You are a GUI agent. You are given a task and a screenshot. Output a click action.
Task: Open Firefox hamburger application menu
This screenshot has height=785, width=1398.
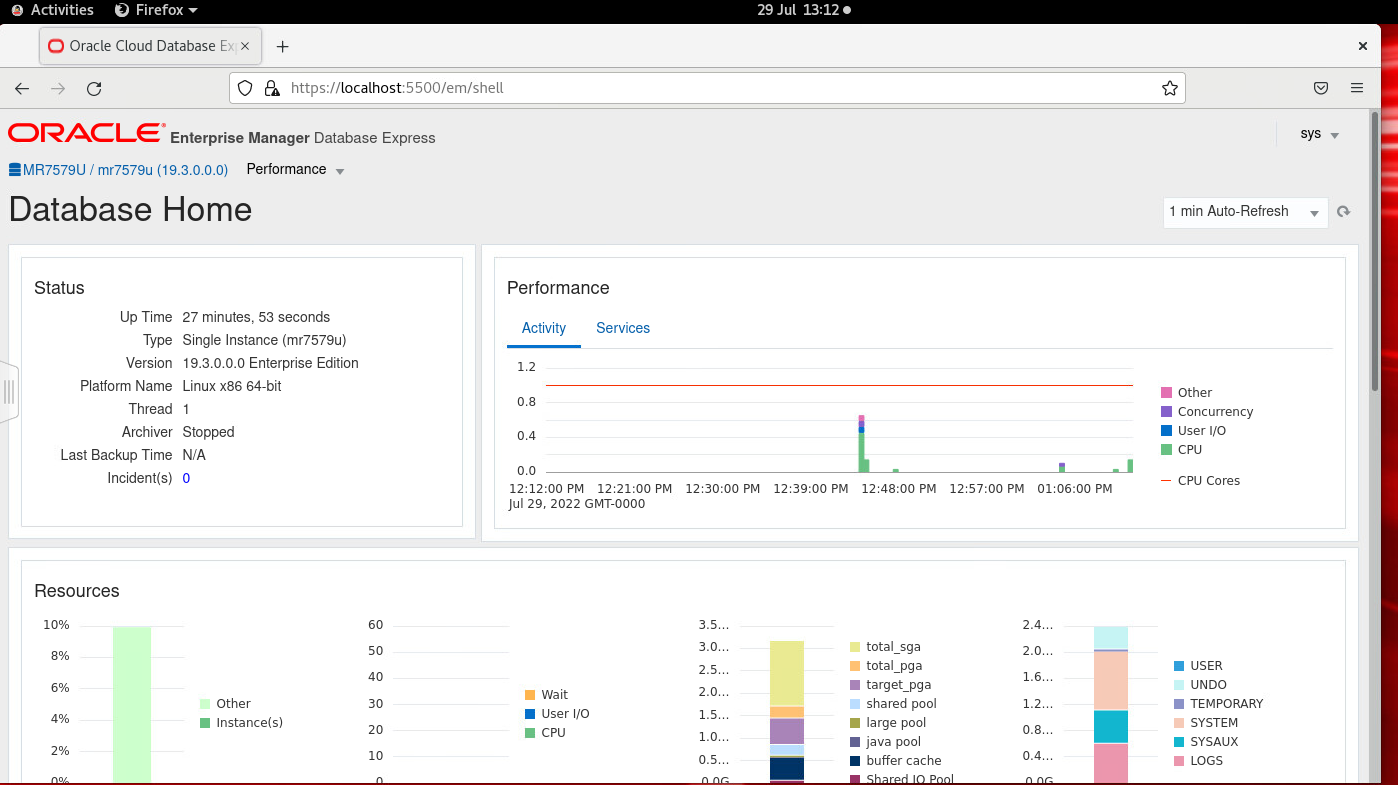1357,88
